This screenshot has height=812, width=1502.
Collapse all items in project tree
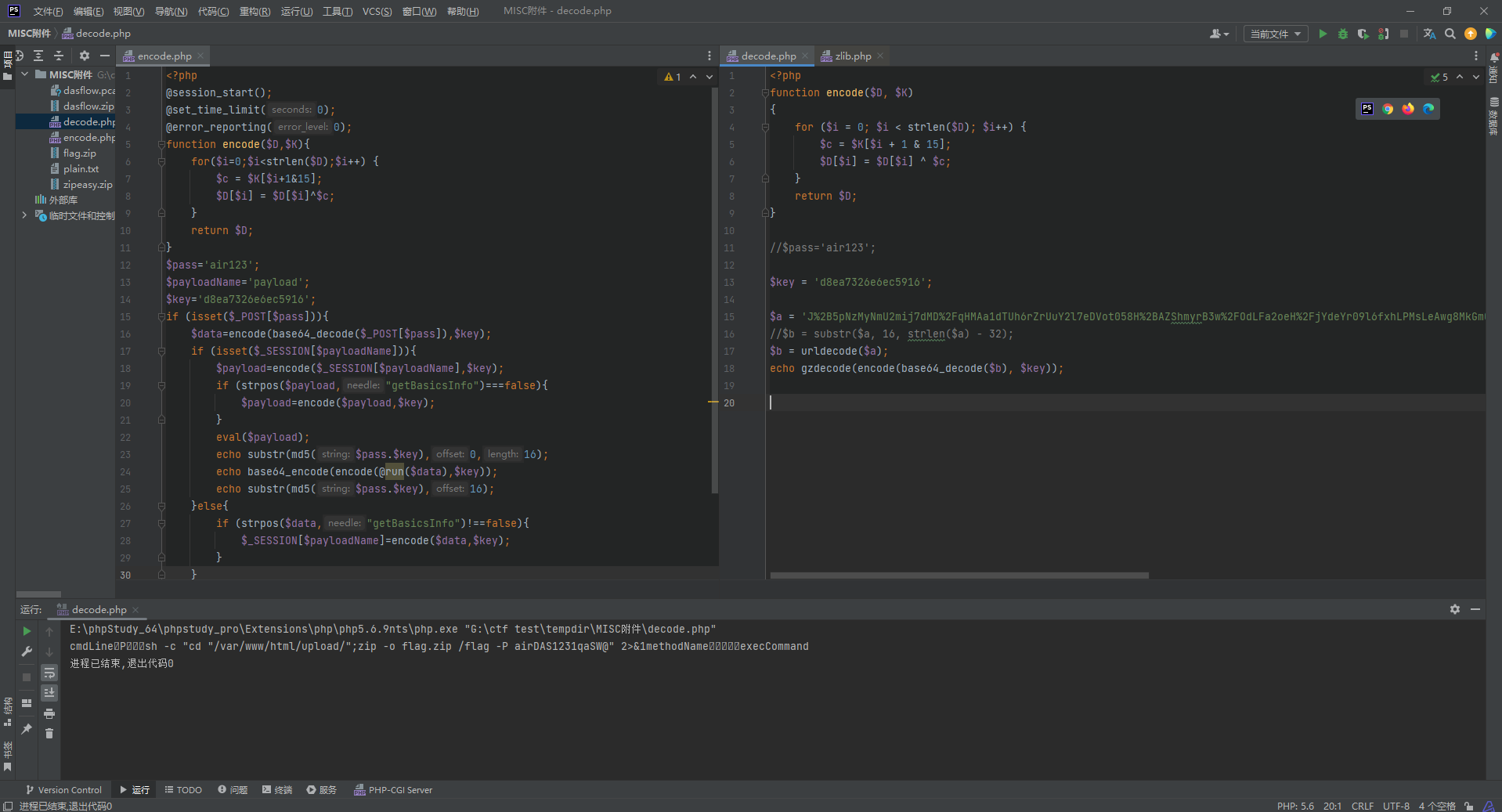click(x=59, y=56)
